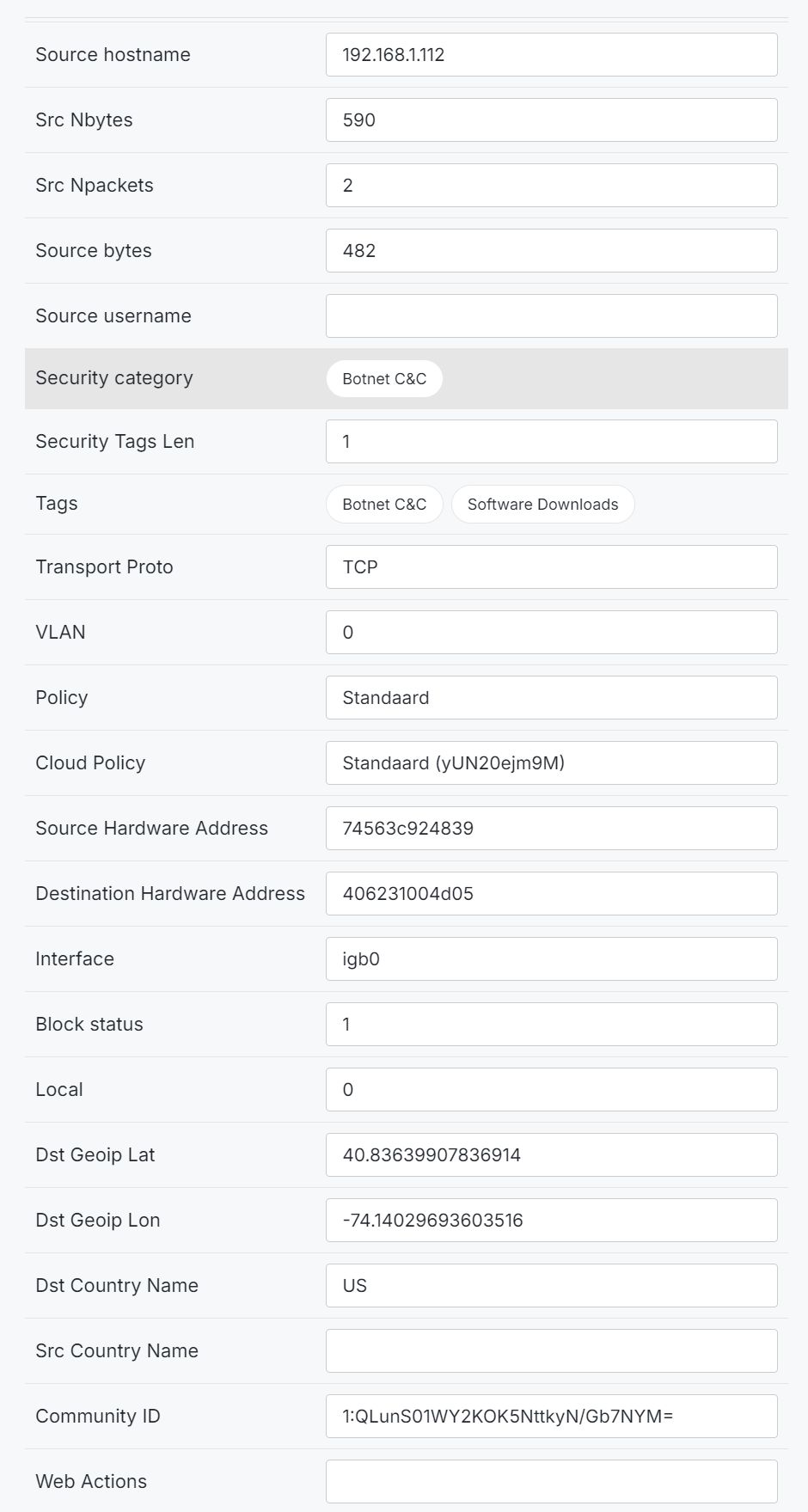Viewport: 808px width, 1512px height.
Task: Click the VLAN value field
Action: coord(552,633)
